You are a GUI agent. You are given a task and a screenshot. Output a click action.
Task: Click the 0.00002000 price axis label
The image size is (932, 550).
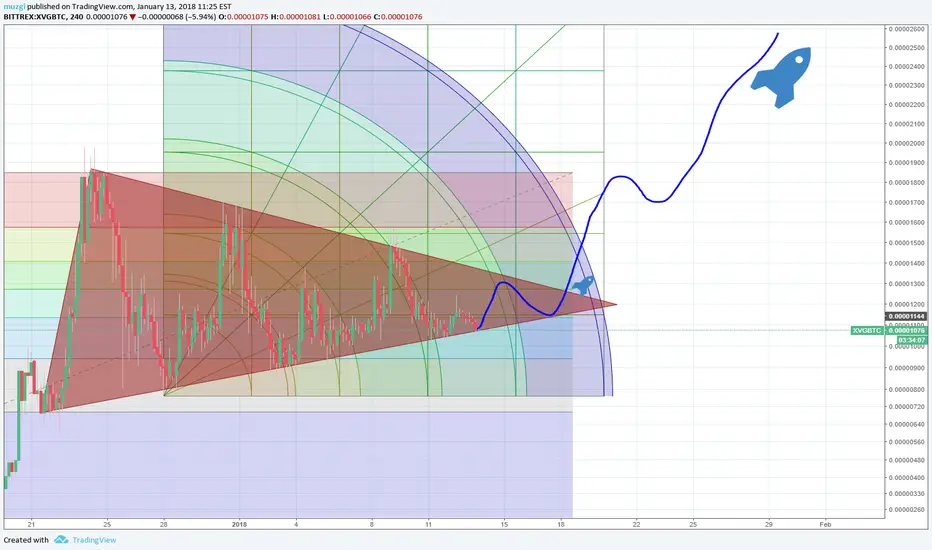click(x=906, y=143)
